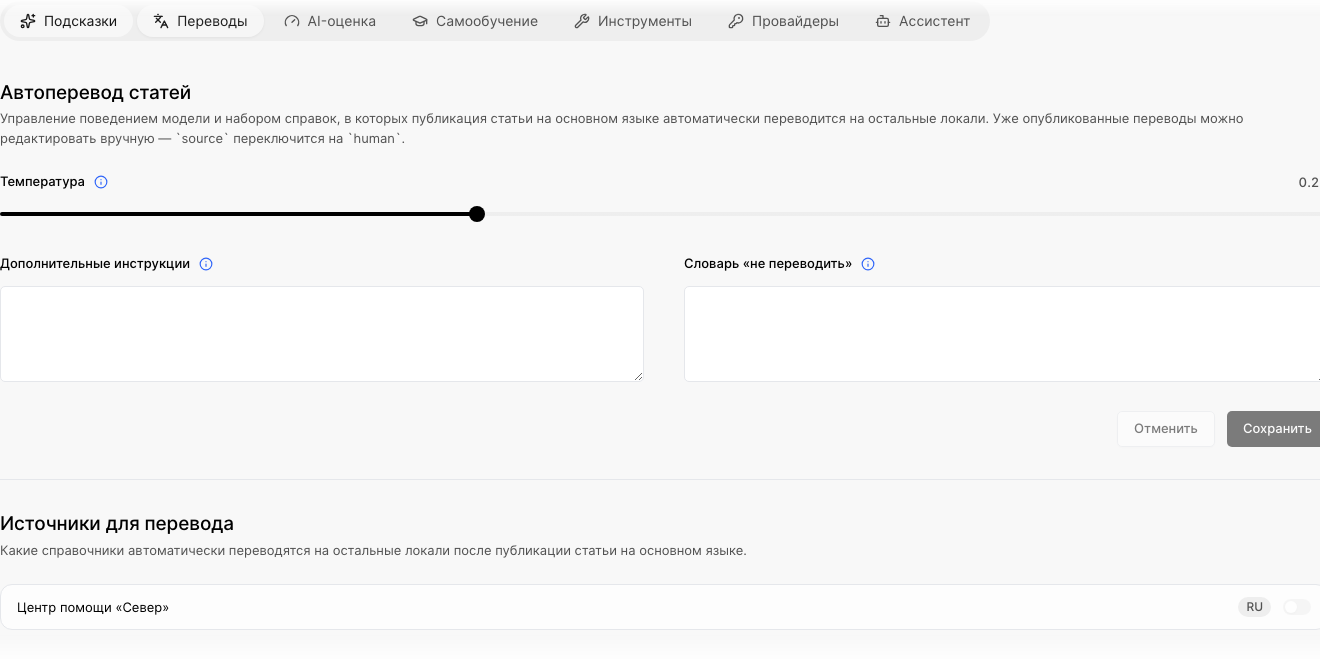Screen dimensions: 1320x660
Task: Click the Источники для перевода heading
Action: pyautogui.click(x=117, y=523)
